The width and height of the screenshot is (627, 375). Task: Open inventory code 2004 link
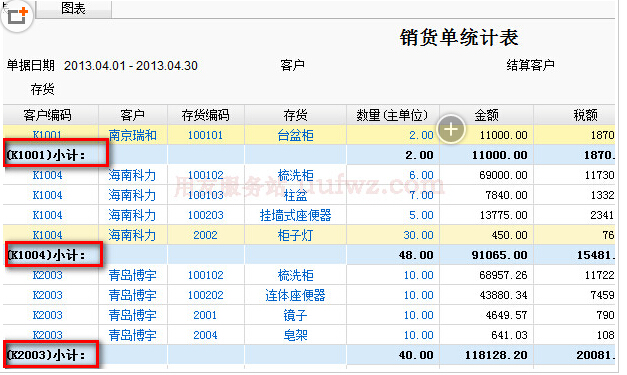click(205, 335)
